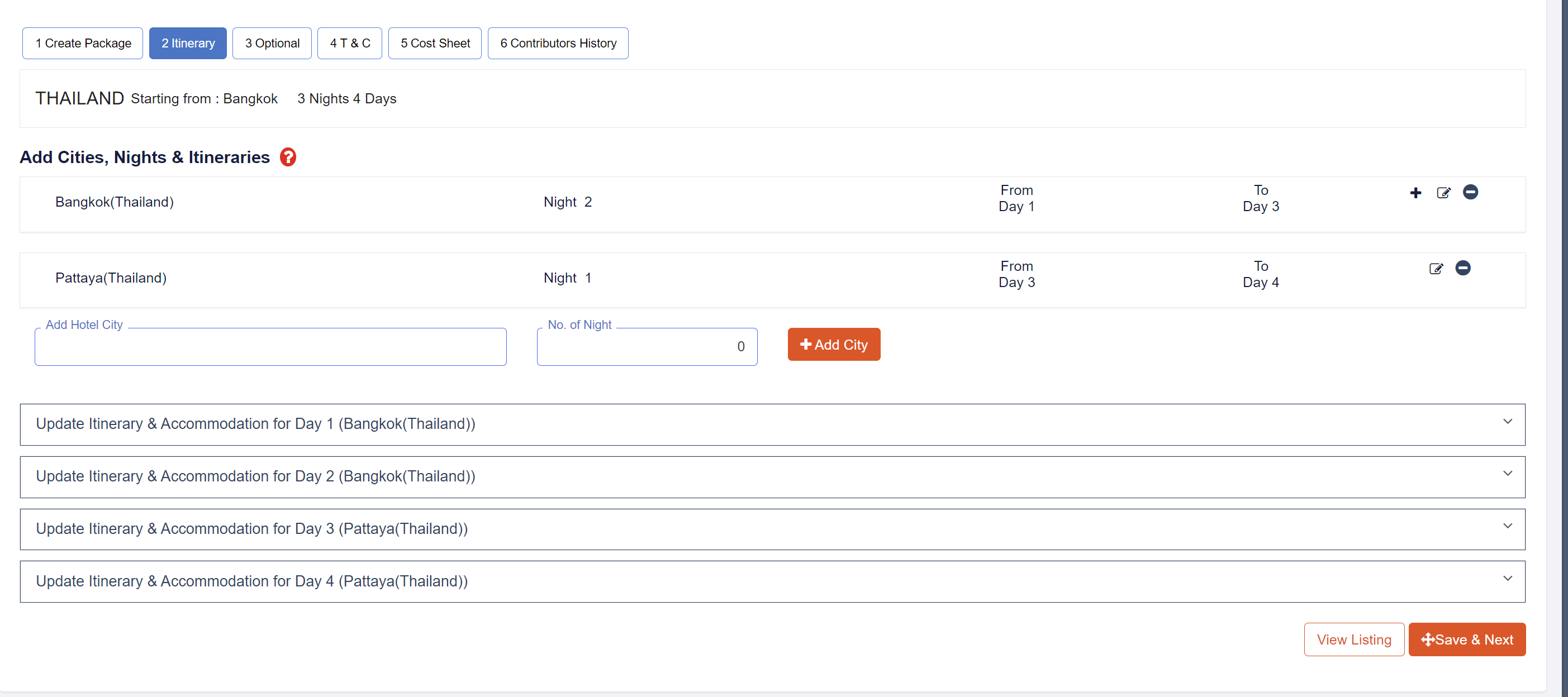This screenshot has height=697, width=1568.
Task: Focus the Add Hotel City field
Action: coord(270,347)
